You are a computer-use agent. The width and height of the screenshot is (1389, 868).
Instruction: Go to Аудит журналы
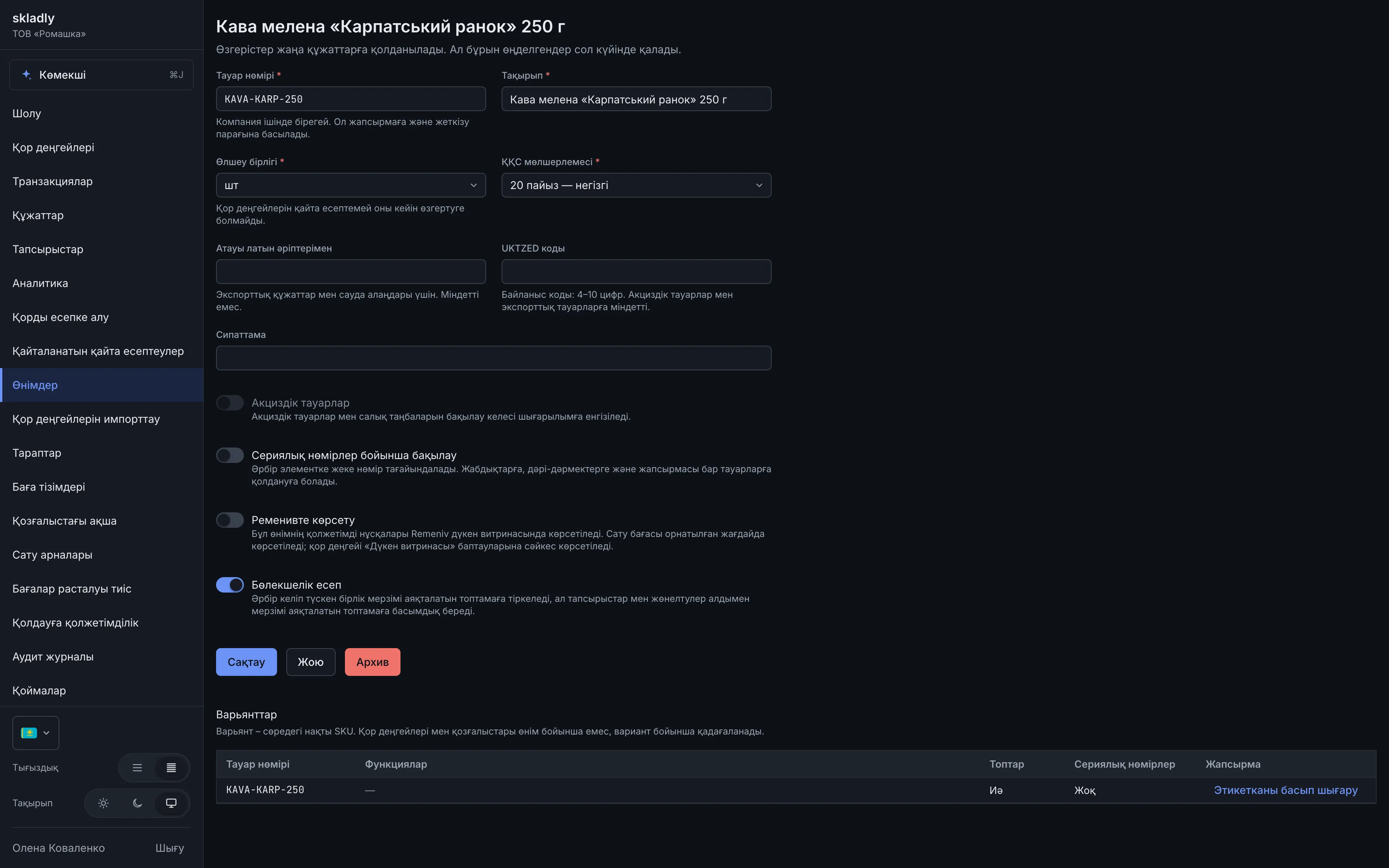(101, 657)
